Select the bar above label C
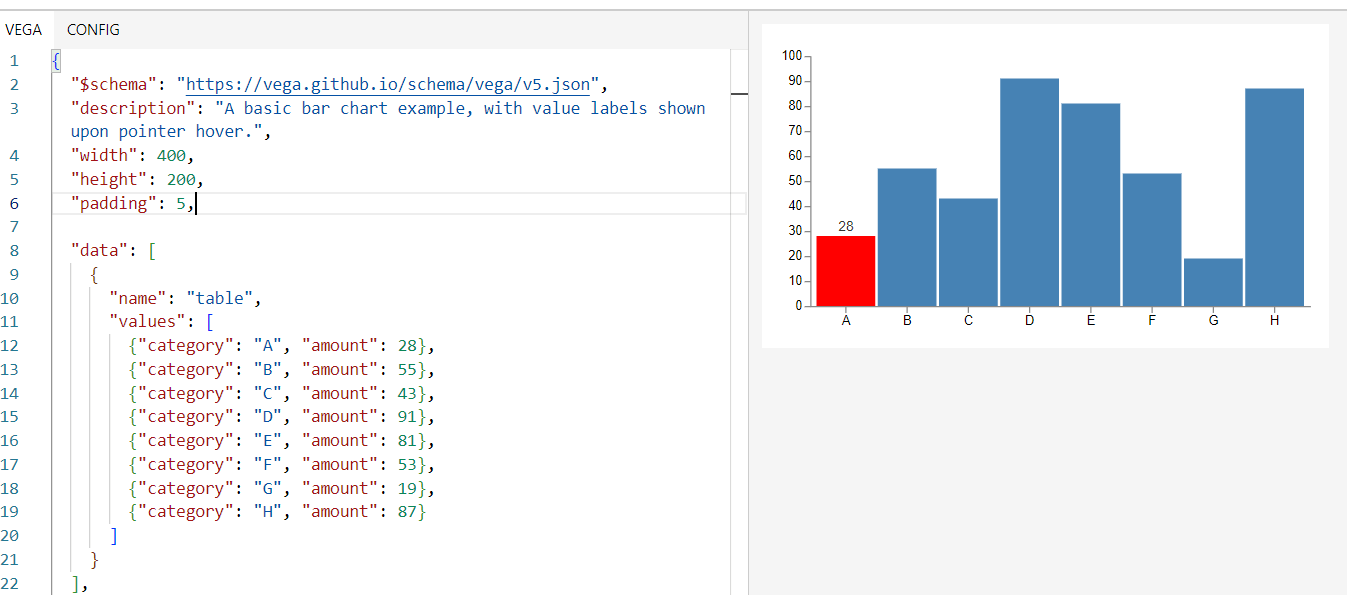This screenshot has width=1347, height=595. pos(968,252)
